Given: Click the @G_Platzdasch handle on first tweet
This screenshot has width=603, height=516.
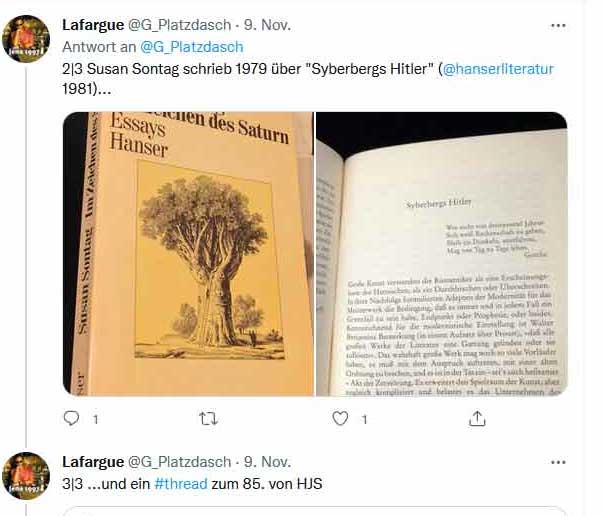Looking at the screenshot, I should tap(179, 25).
